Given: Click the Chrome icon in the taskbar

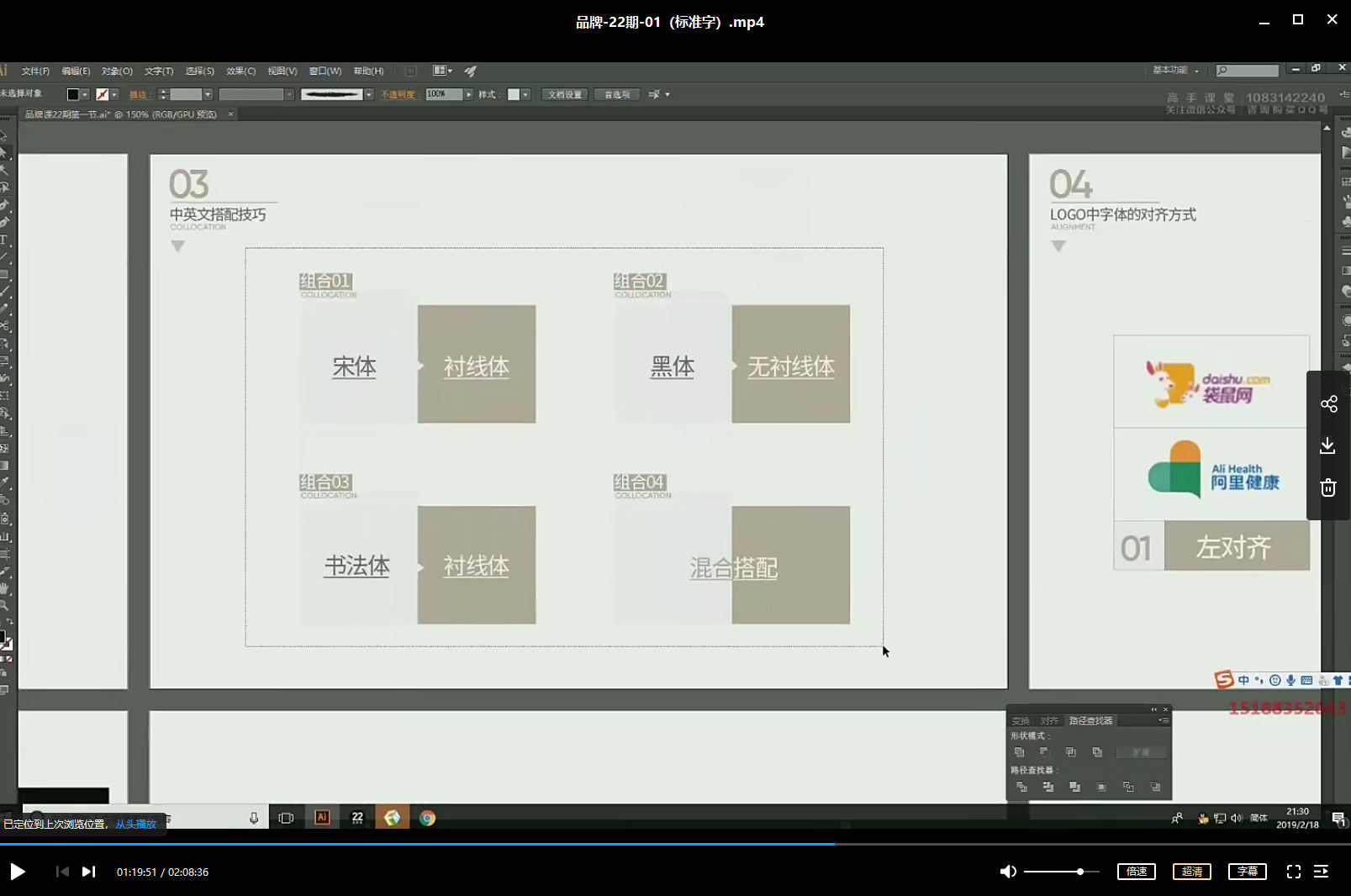Looking at the screenshot, I should (x=427, y=818).
